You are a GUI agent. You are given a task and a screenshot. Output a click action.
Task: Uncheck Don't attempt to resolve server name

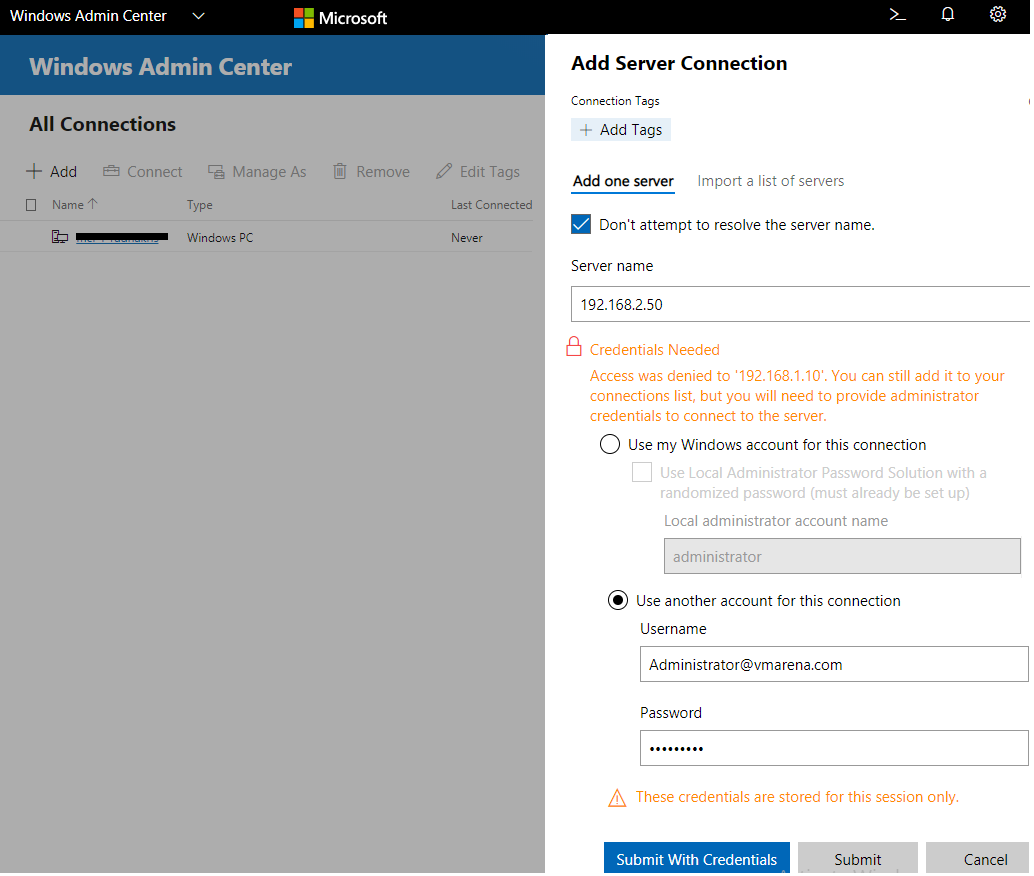coord(581,224)
